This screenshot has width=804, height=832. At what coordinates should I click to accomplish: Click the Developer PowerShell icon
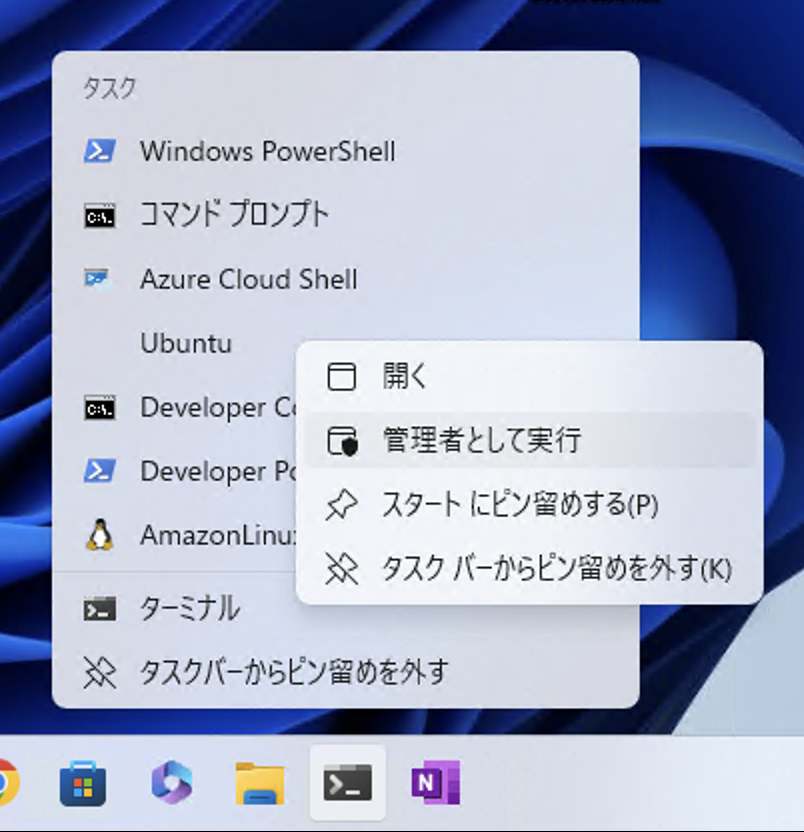[x=99, y=471]
